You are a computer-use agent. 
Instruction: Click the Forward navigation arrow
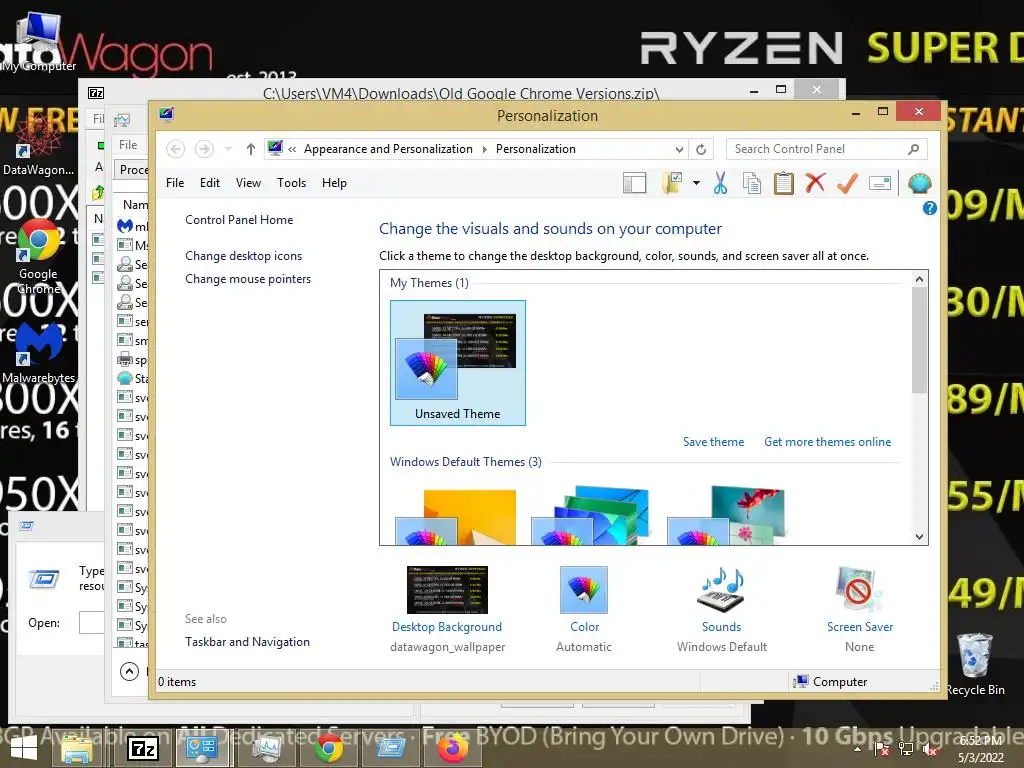(x=204, y=149)
